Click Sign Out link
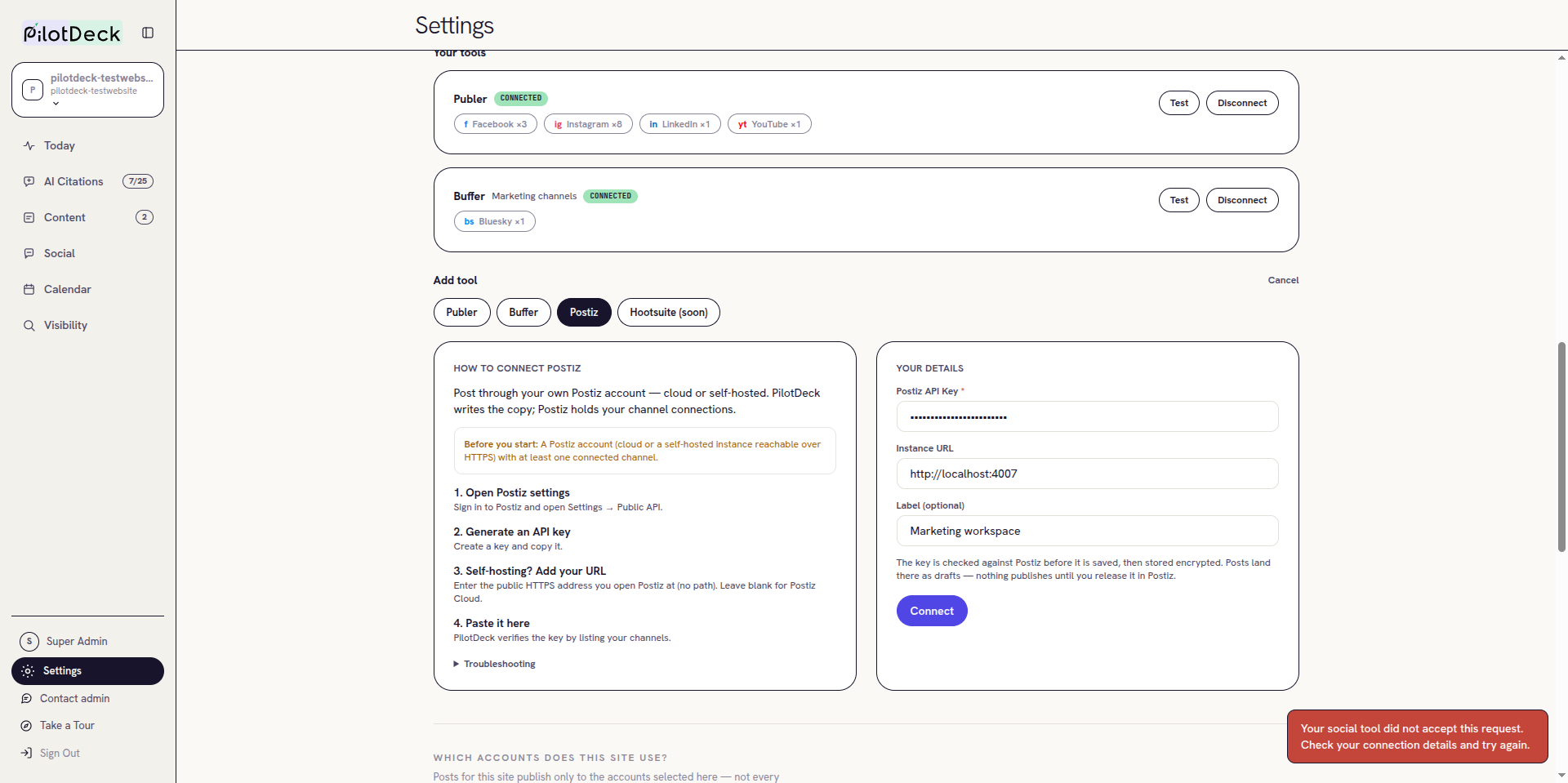 tap(60, 753)
